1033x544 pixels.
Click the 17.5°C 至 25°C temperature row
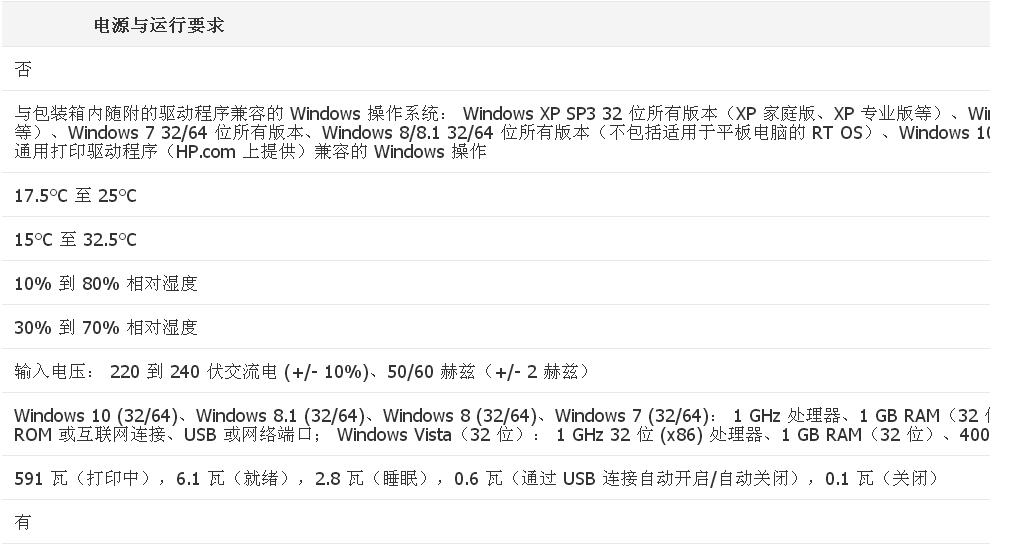coord(75,196)
